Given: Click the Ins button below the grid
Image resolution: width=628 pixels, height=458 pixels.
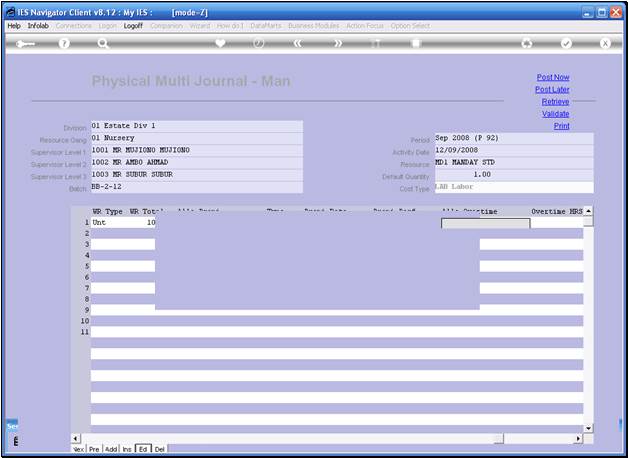Looking at the screenshot, I should coord(127,449).
